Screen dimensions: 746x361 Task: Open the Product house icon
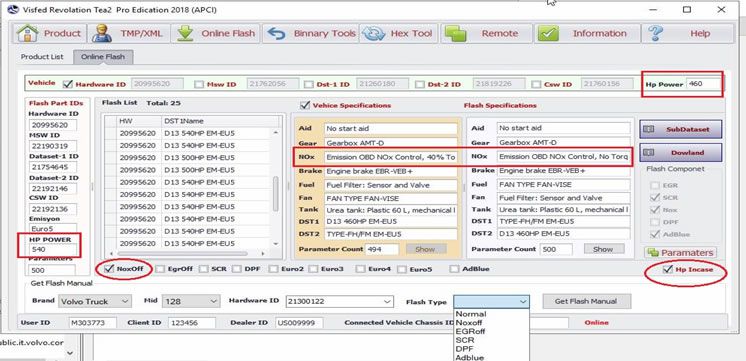[27, 33]
